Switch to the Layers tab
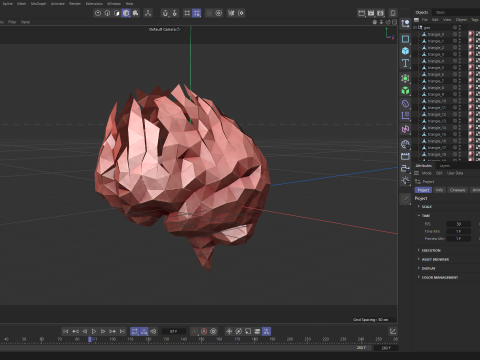480x360 pixels. coord(445,166)
